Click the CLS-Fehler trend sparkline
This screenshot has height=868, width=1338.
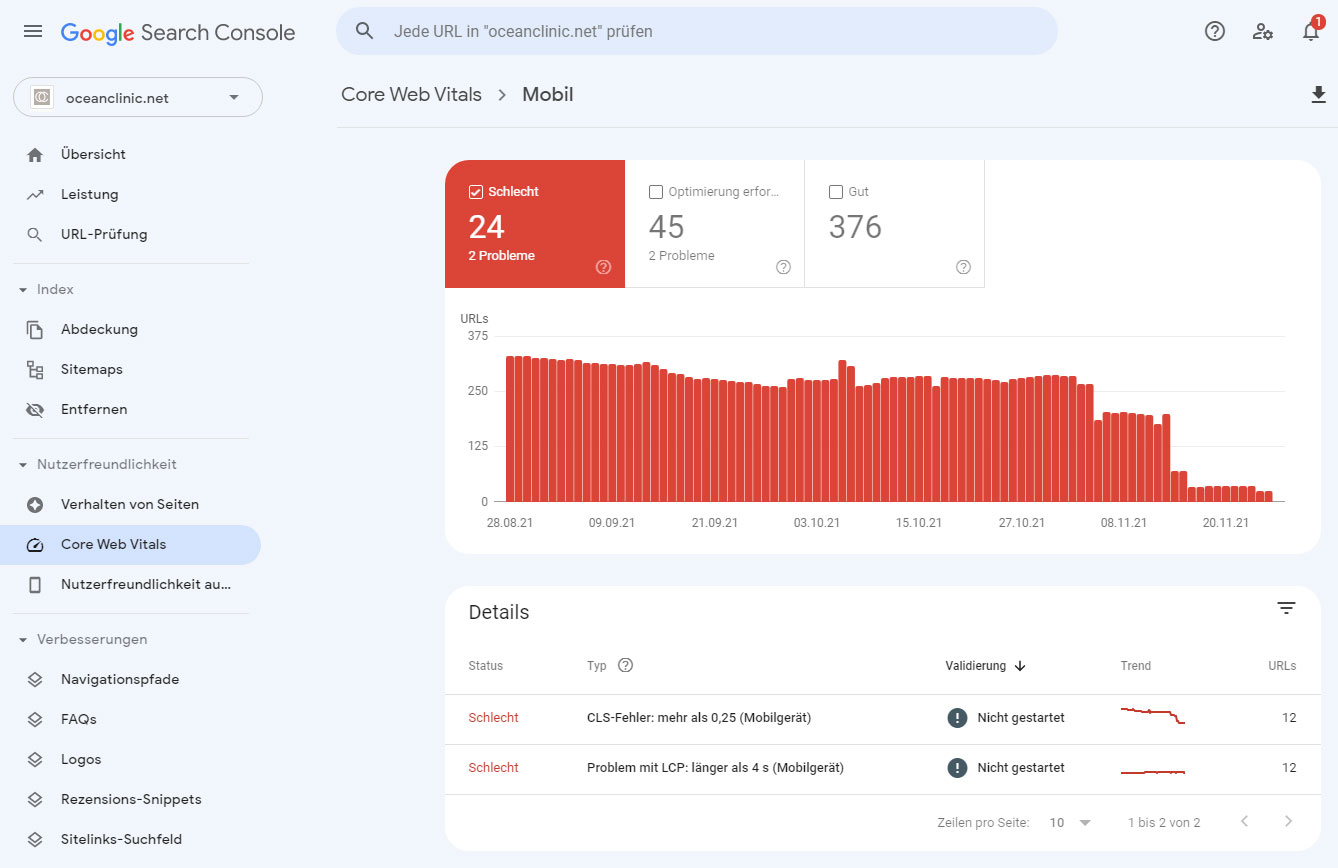tap(1153, 715)
